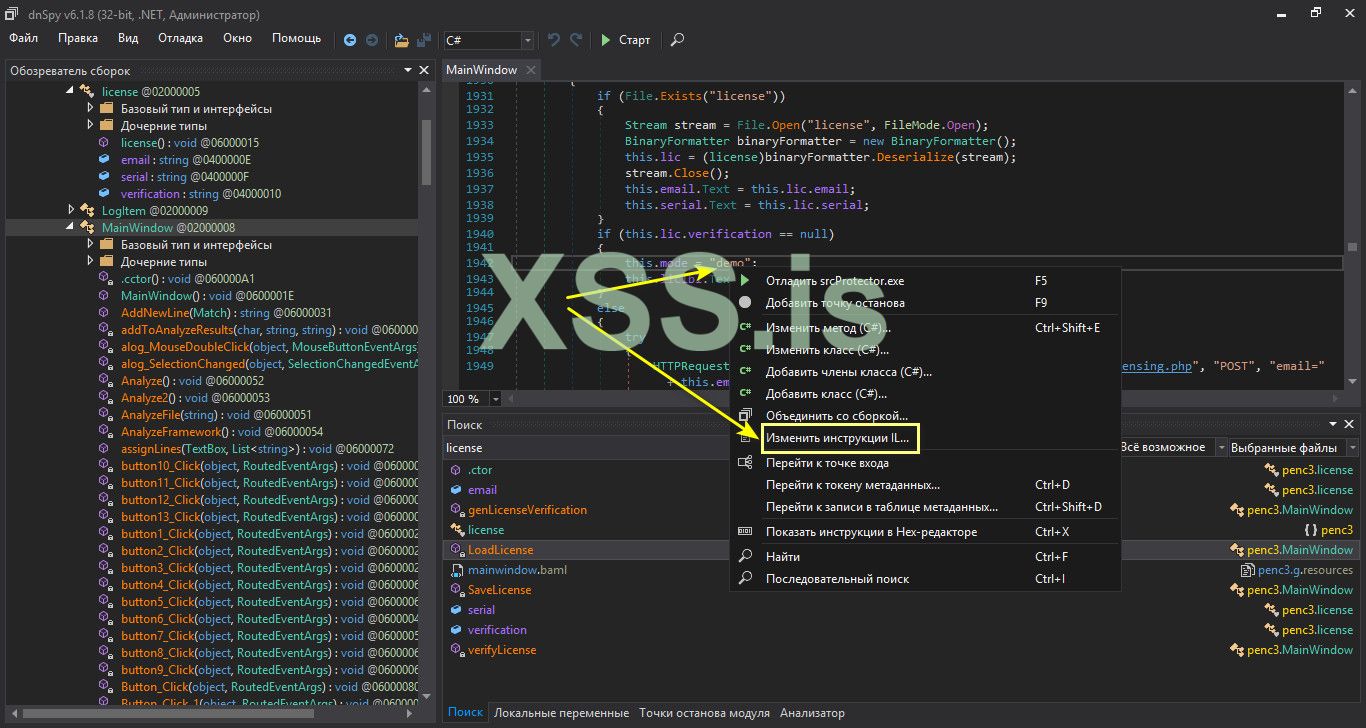Click the navigate back arrow icon
Image resolution: width=1366 pixels, height=728 pixels.
(x=349, y=40)
